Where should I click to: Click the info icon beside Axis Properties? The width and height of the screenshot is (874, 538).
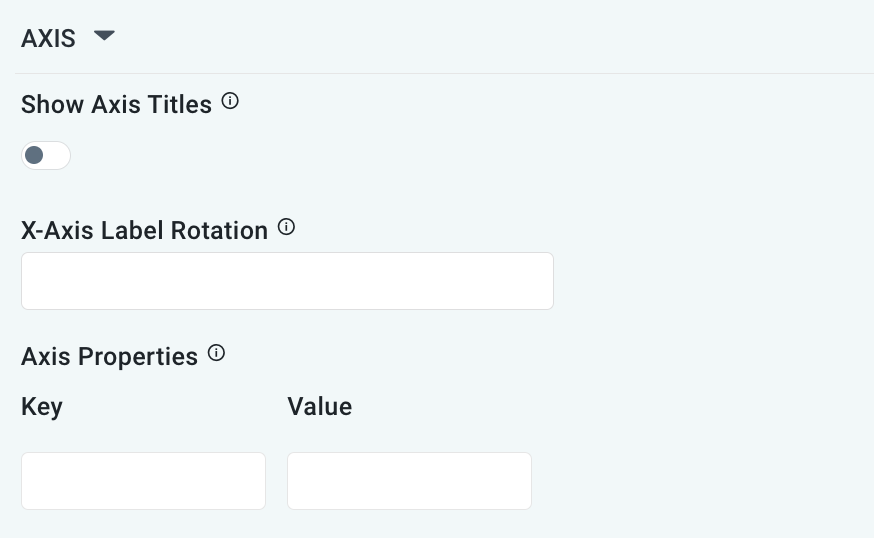(216, 353)
